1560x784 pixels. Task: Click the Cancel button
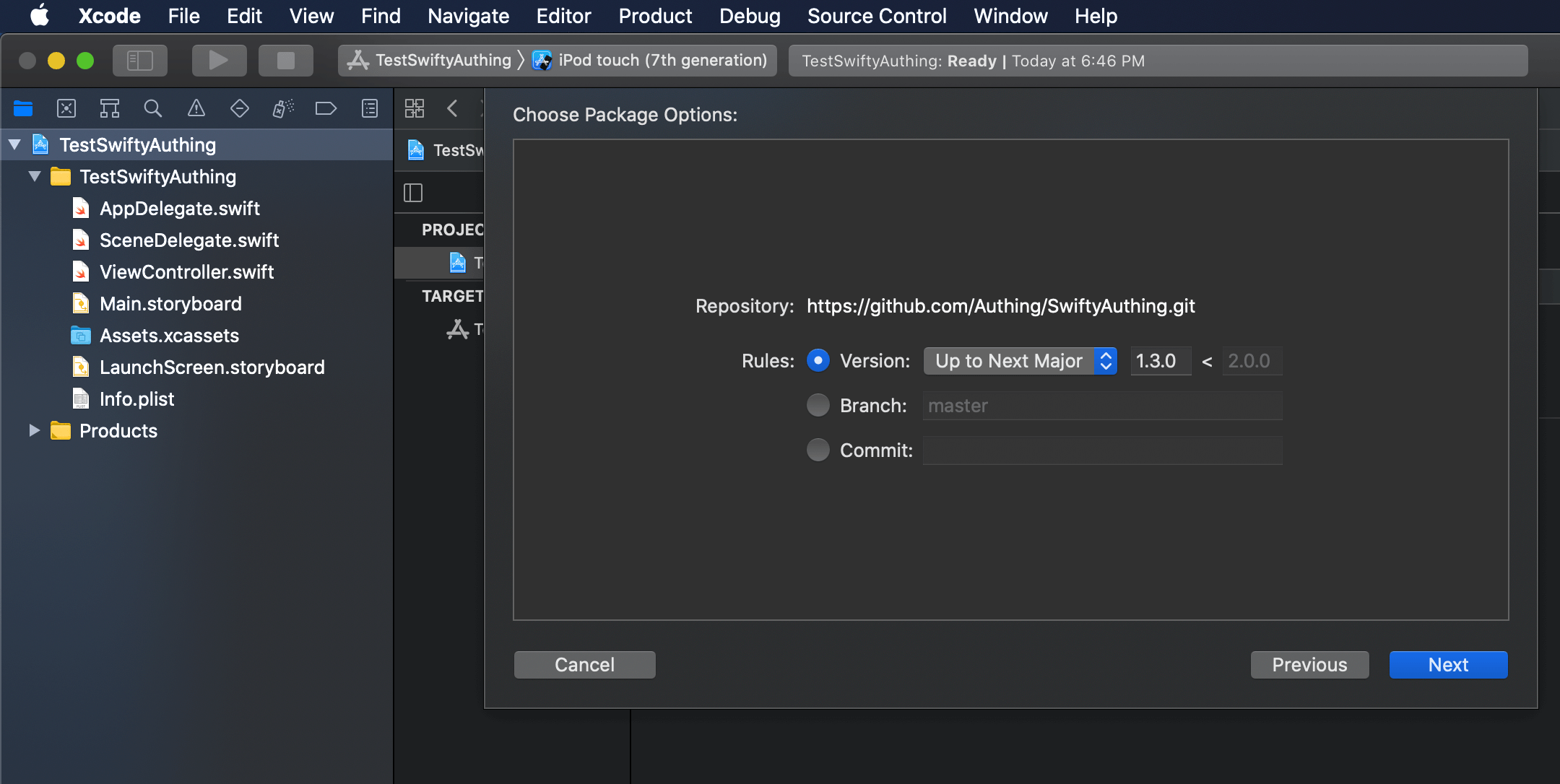tap(584, 665)
